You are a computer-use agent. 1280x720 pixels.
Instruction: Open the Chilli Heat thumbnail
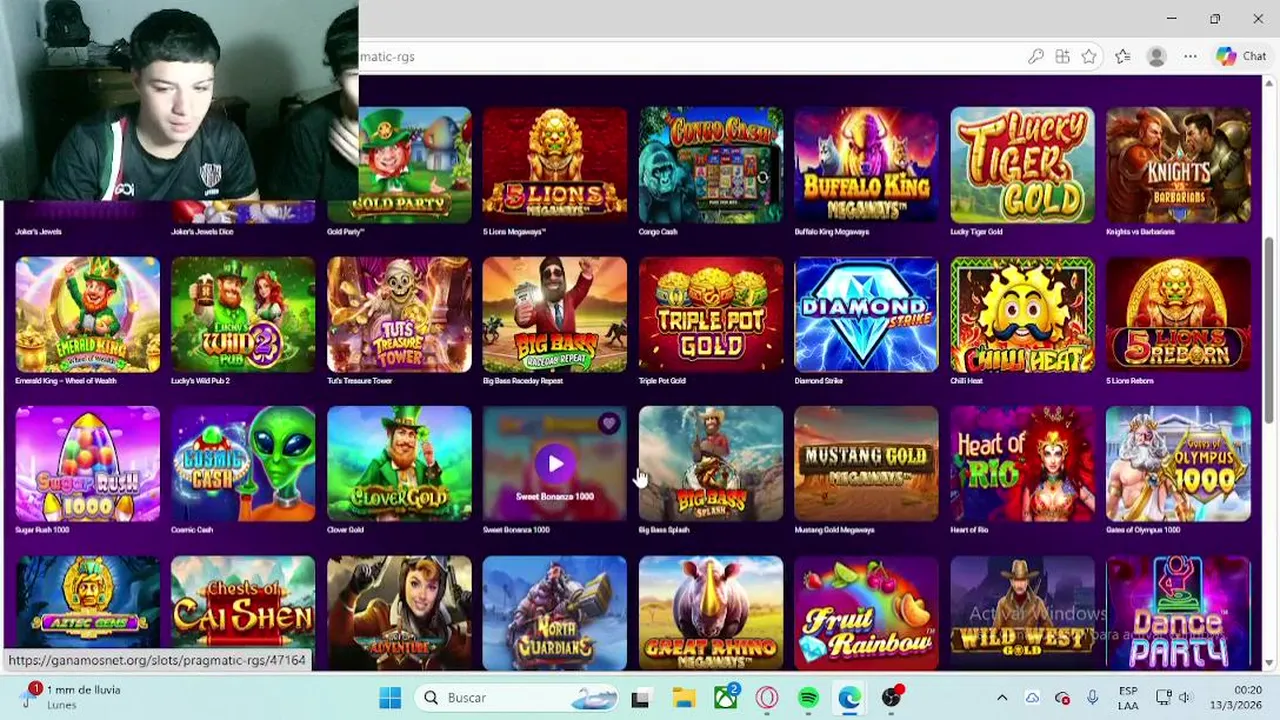click(x=1022, y=315)
